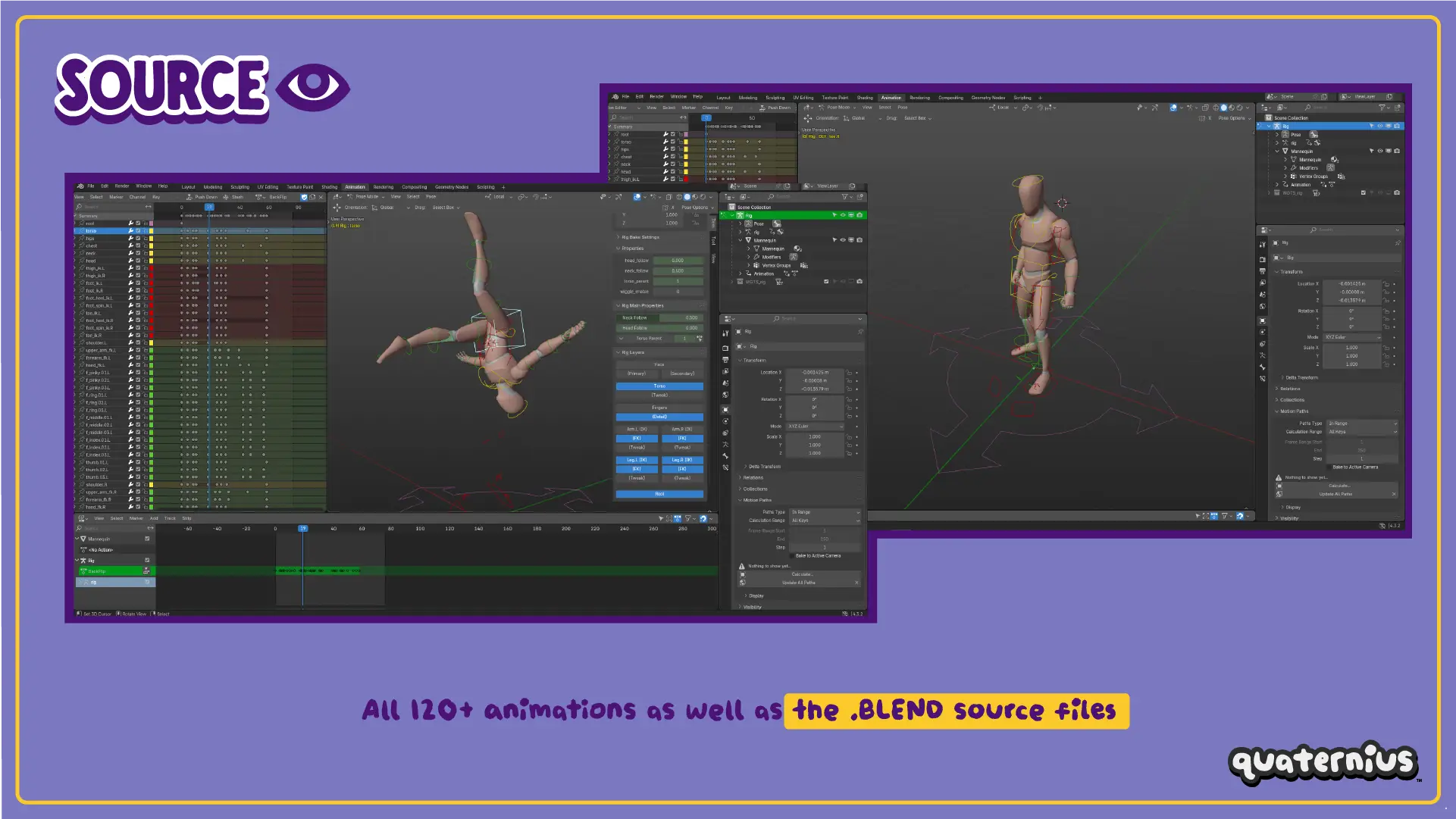
Task: Switch to Shading workspace in front window
Action: (x=329, y=187)
